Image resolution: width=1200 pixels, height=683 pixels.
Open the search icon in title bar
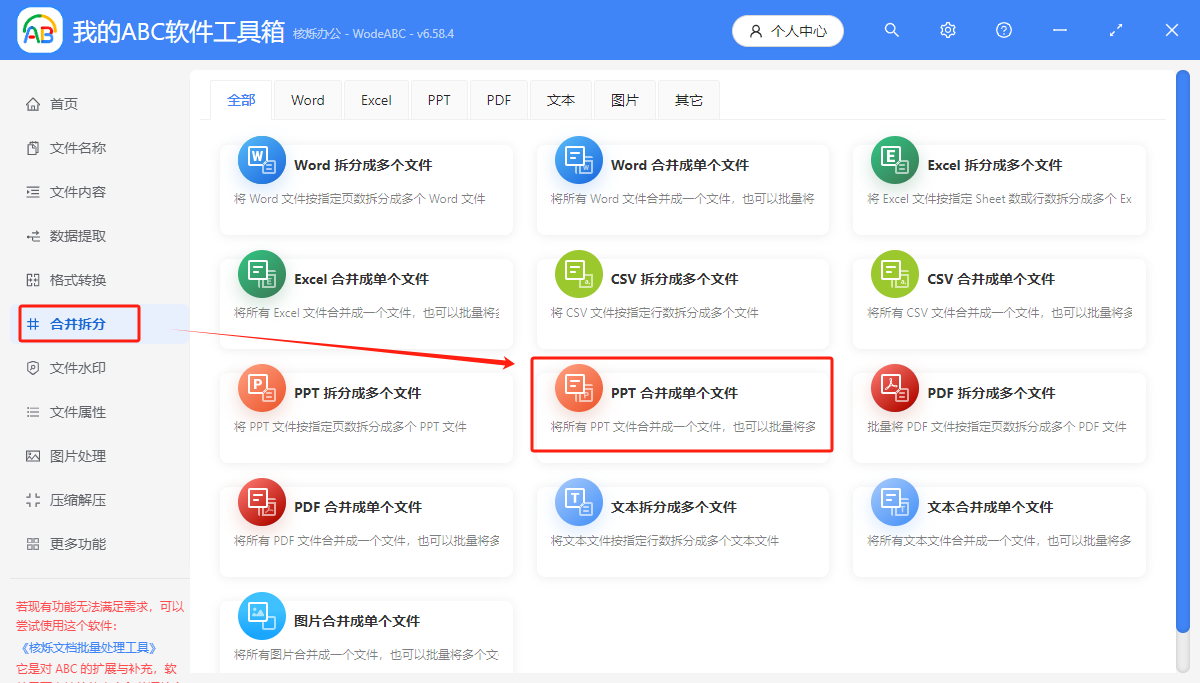tap(891, 30)
